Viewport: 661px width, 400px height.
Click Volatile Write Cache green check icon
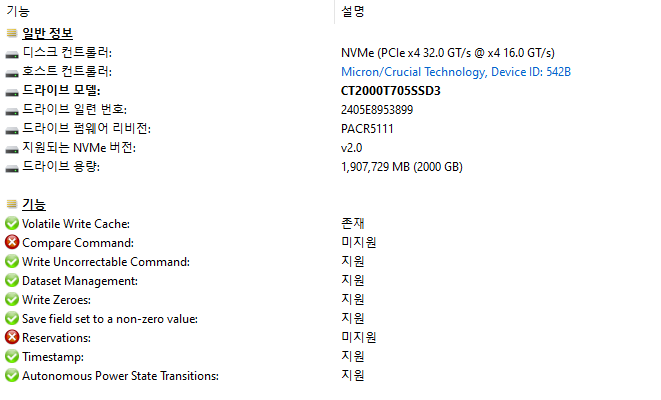(12, 223)
